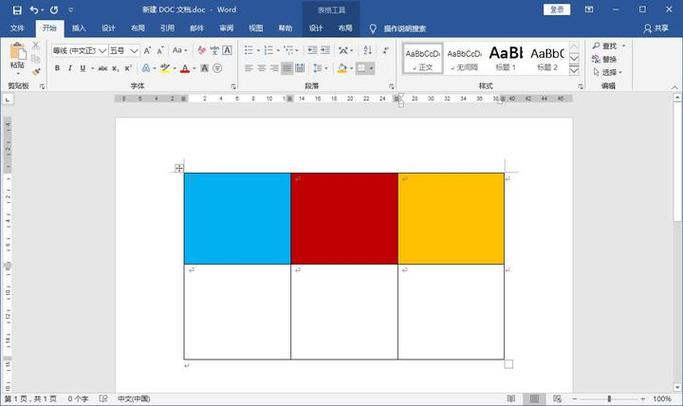Click the center align icon
Image resolution: width=683 pixels, height=406 pixels.
pos(261,68)
